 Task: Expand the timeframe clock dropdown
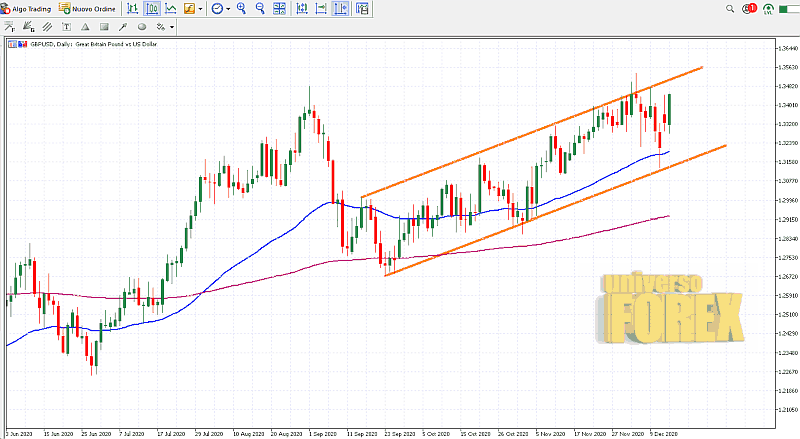[228, 9]
